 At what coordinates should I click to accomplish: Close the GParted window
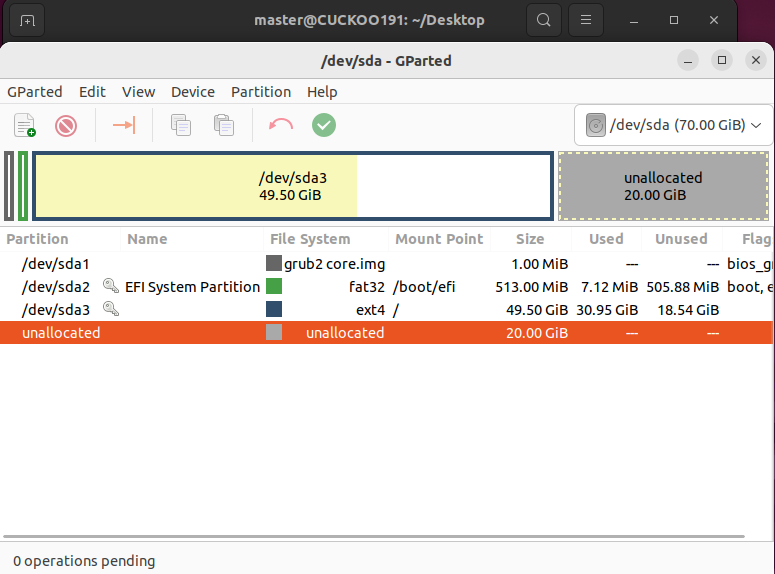pos(756,60)
